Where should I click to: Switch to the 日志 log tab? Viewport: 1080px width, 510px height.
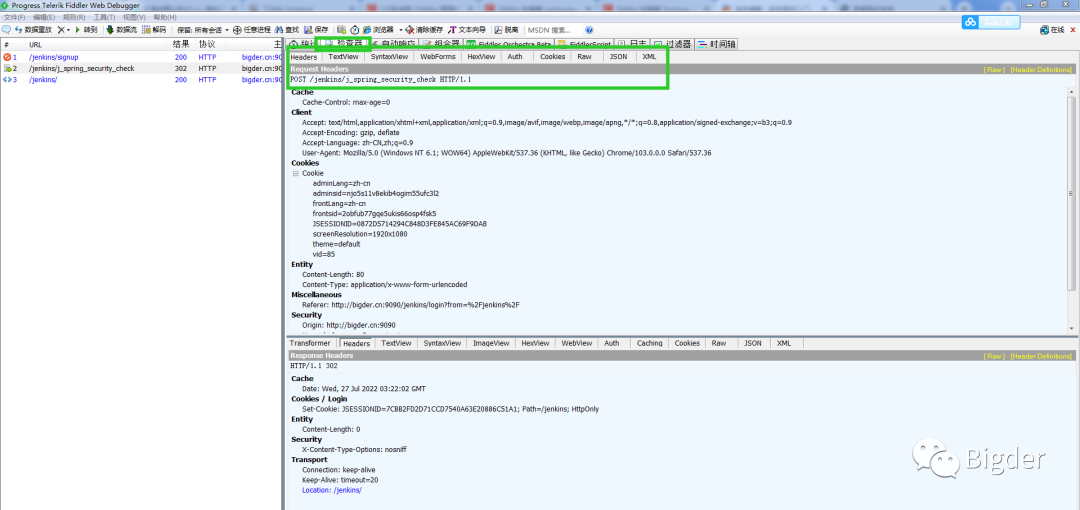(x=633, y=45)
